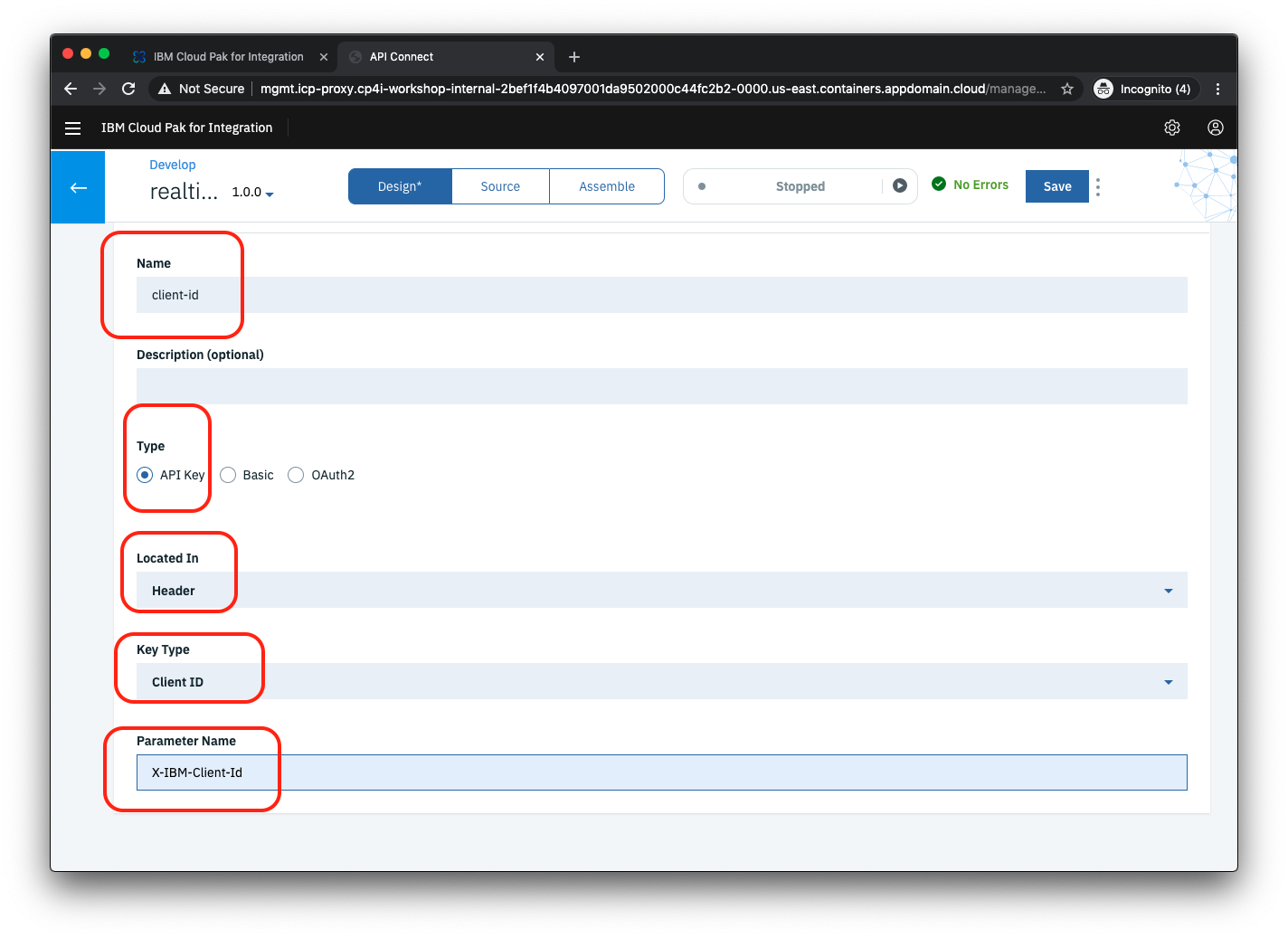Click the Parameter Name input field
The height and width of the screenshot is (938, 1288).
661,772
